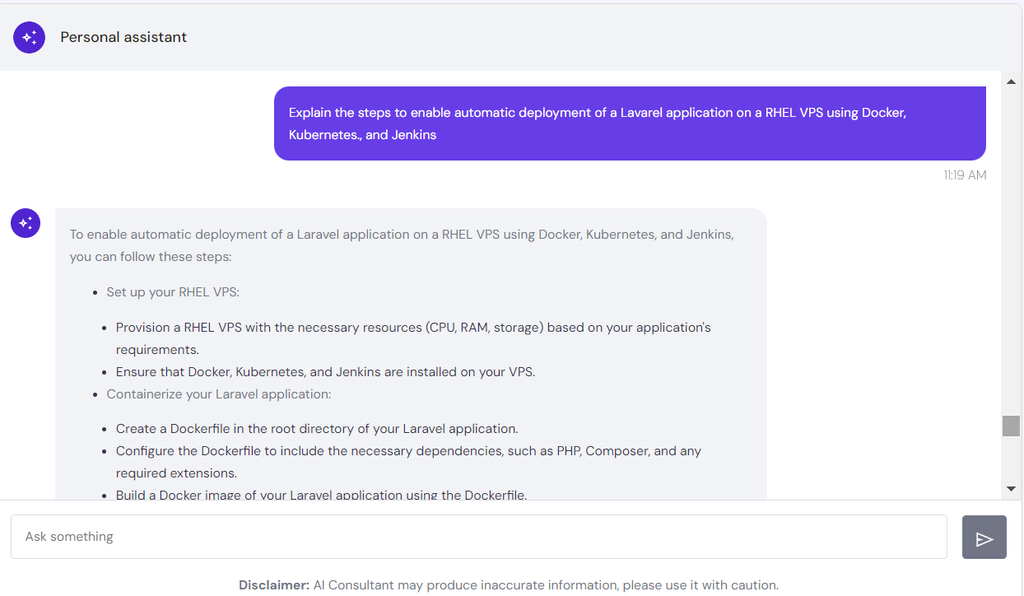Click the 'Containerize your Laravel application:' bullet

[219, 394]
